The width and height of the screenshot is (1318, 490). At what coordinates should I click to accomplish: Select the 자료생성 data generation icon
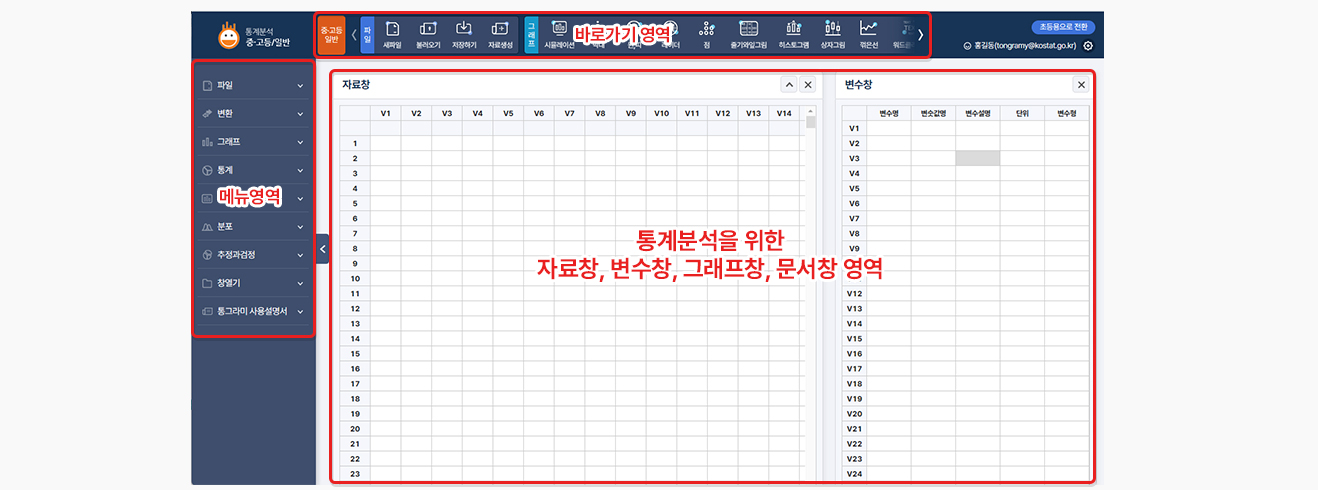pyautogui.click(x=500, y=34)
